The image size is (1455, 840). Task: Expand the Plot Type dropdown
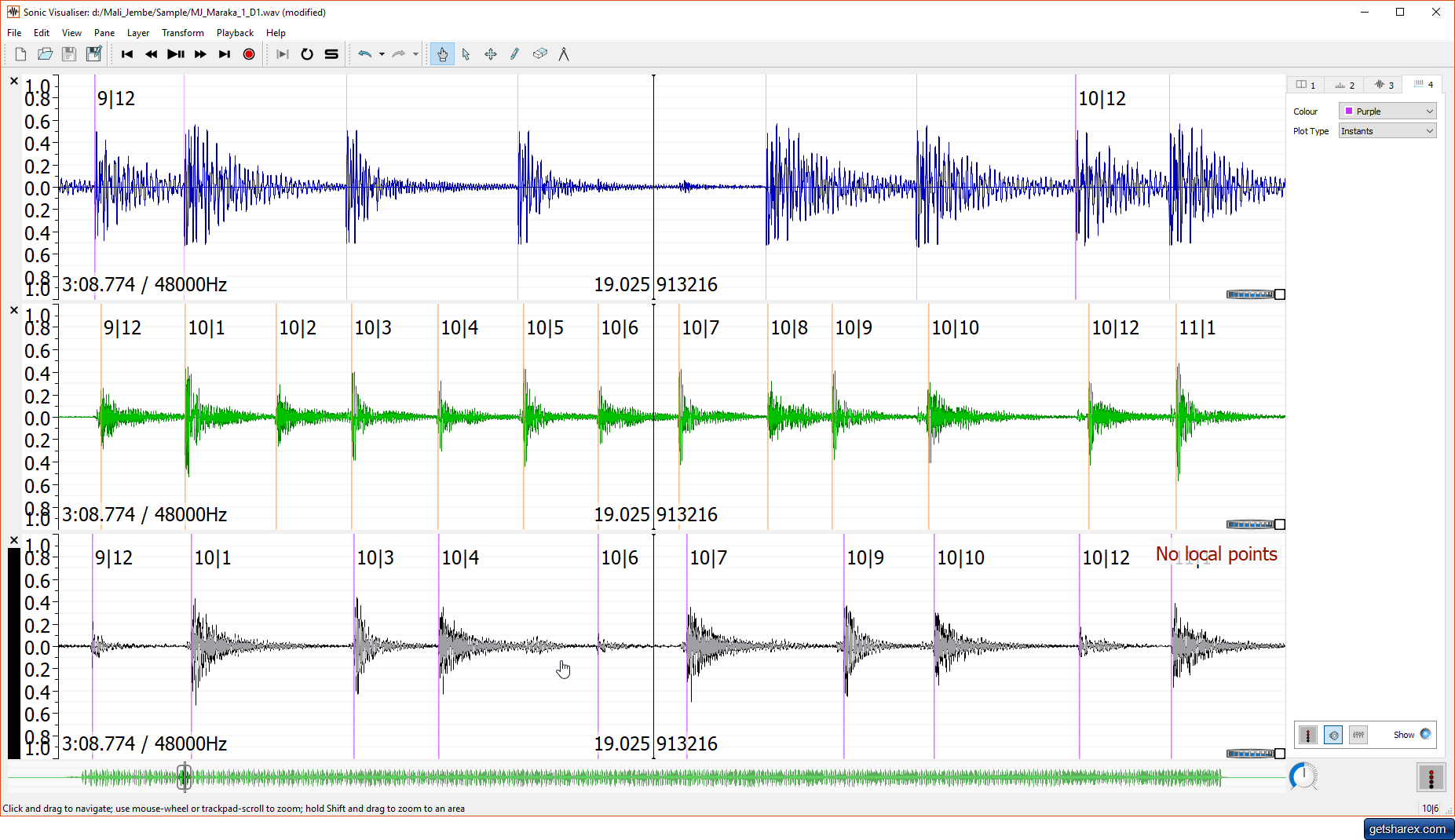tap(1387, 131)
